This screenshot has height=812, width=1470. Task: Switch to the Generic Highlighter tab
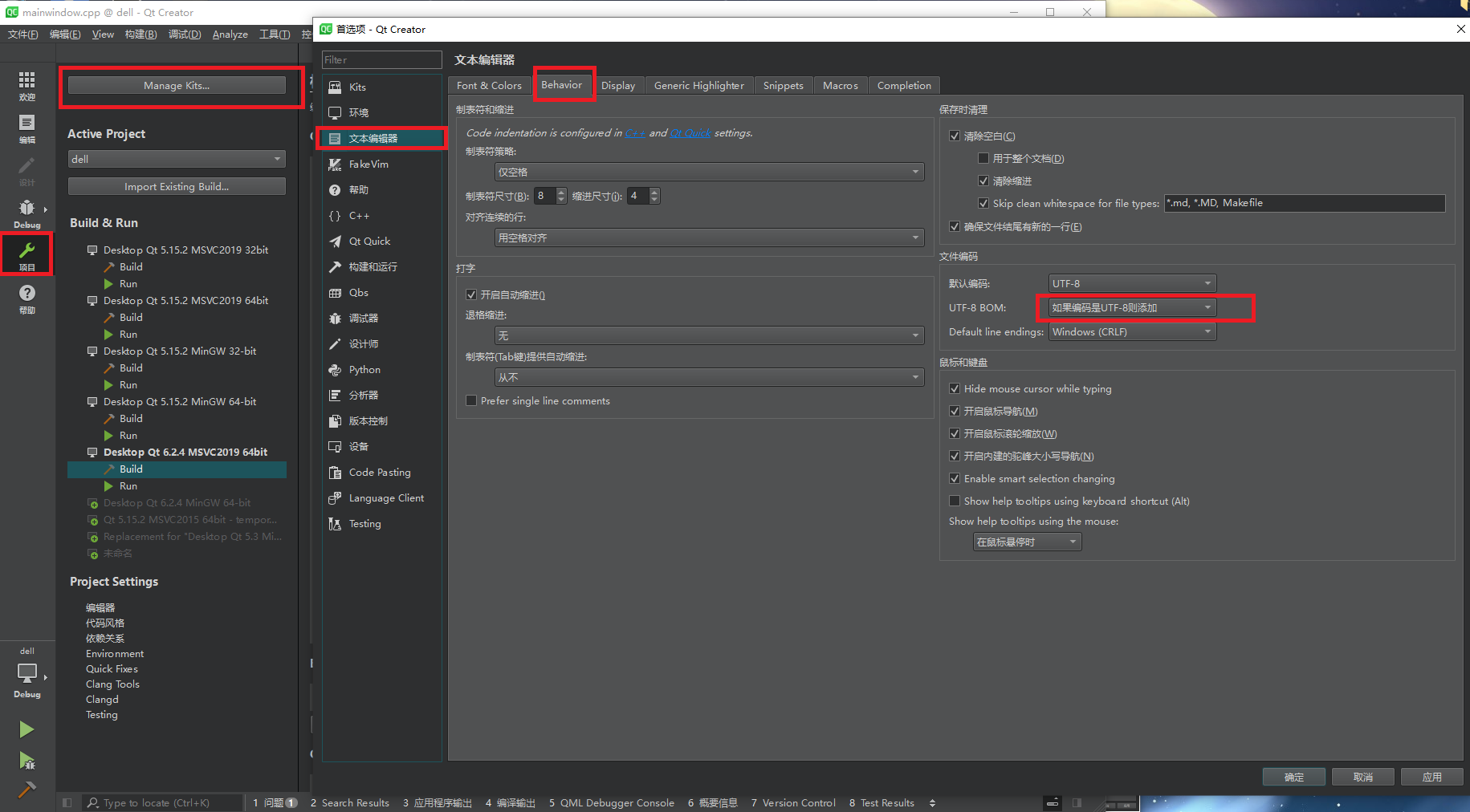coord(698,85)
